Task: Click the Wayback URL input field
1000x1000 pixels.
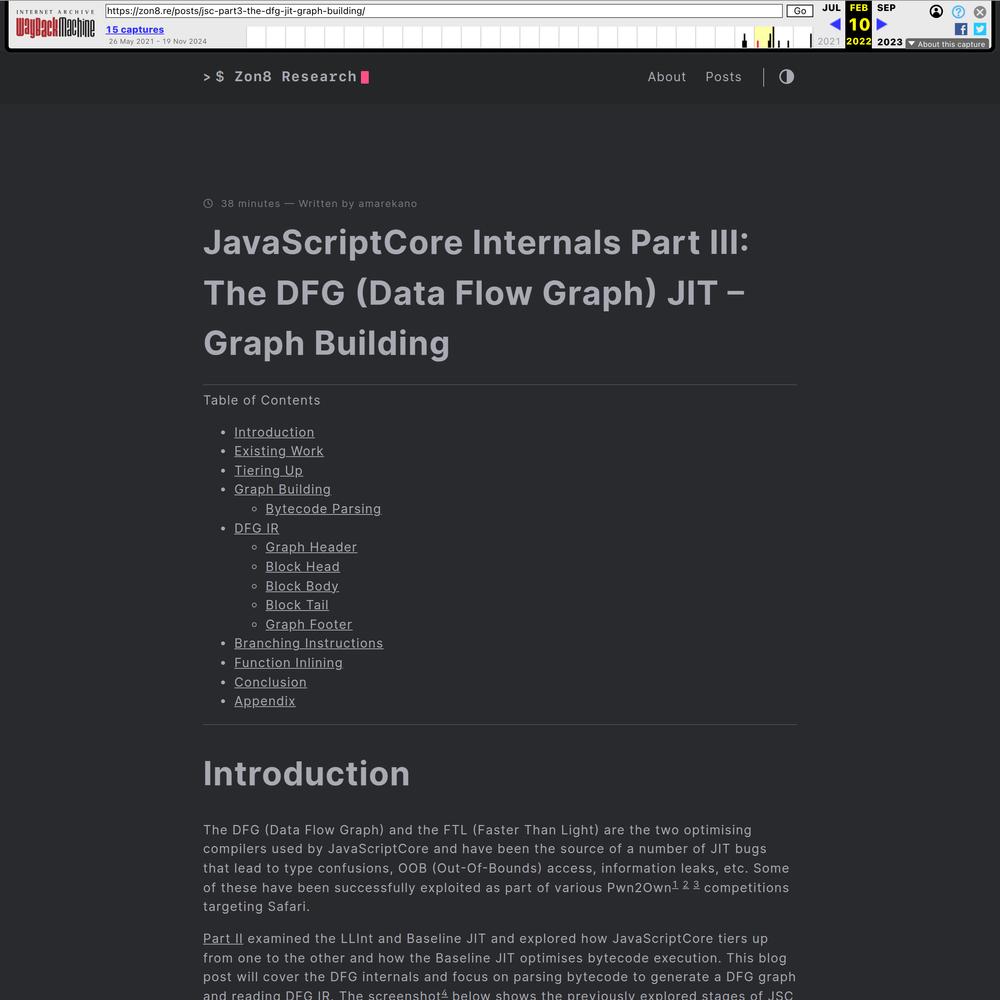Action: pyautogui.click(x=443, y=11)
